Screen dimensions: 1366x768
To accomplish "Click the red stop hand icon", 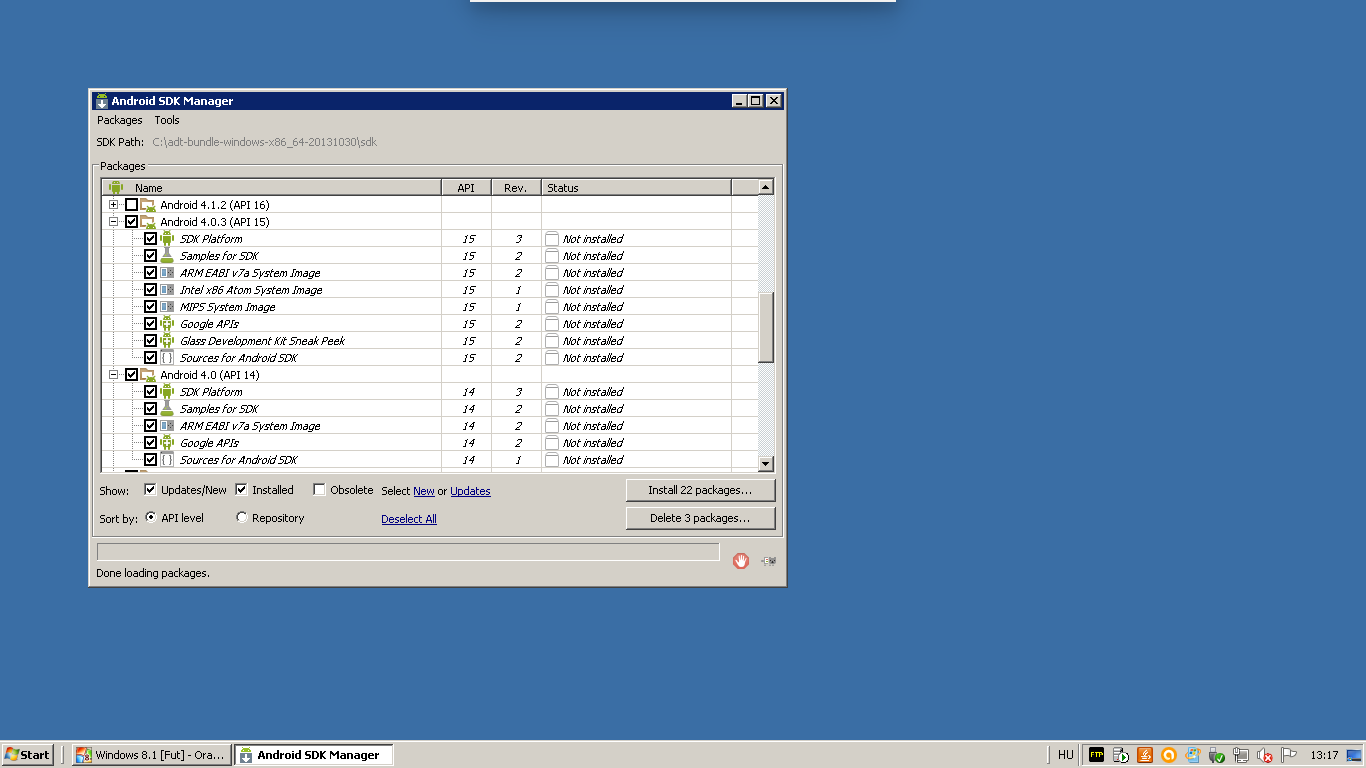I will [x=740, y=561].
